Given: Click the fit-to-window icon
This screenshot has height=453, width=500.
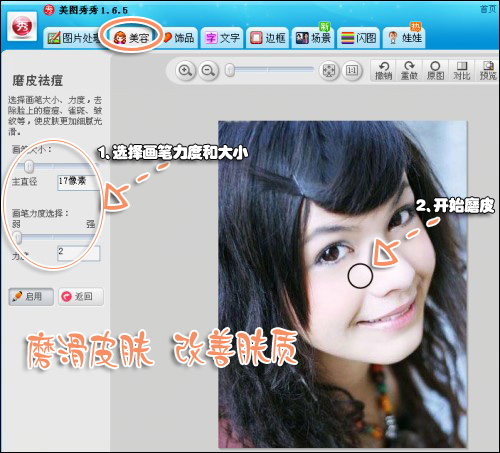Looking at the screenshot, I should coord(329,71).
